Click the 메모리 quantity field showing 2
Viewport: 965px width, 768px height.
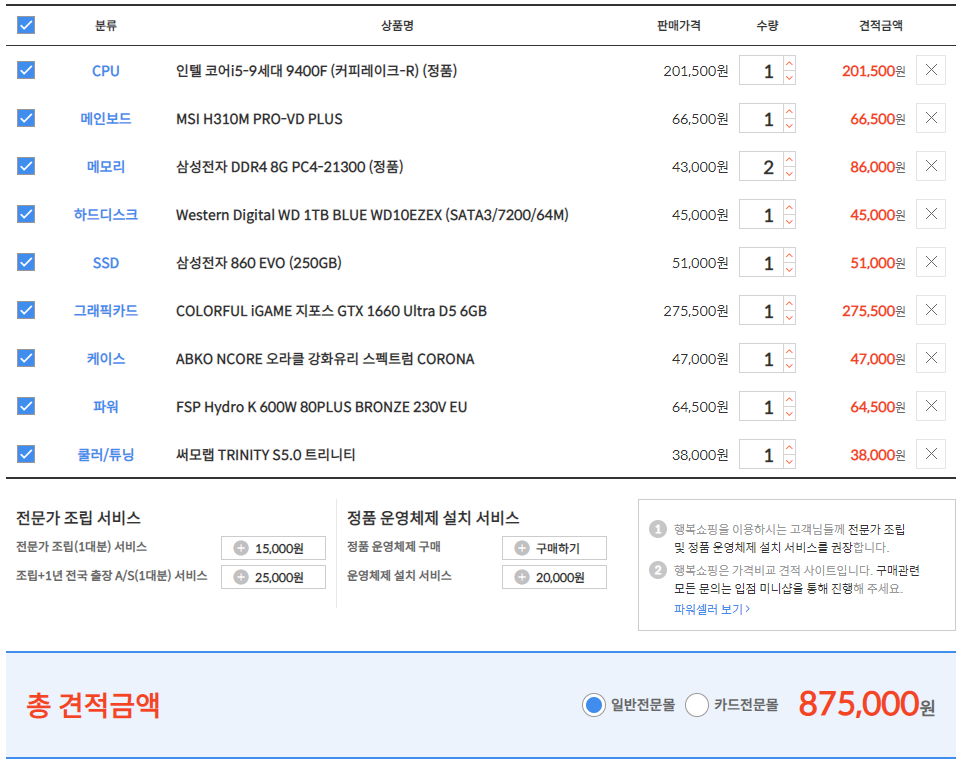point(761,166)
